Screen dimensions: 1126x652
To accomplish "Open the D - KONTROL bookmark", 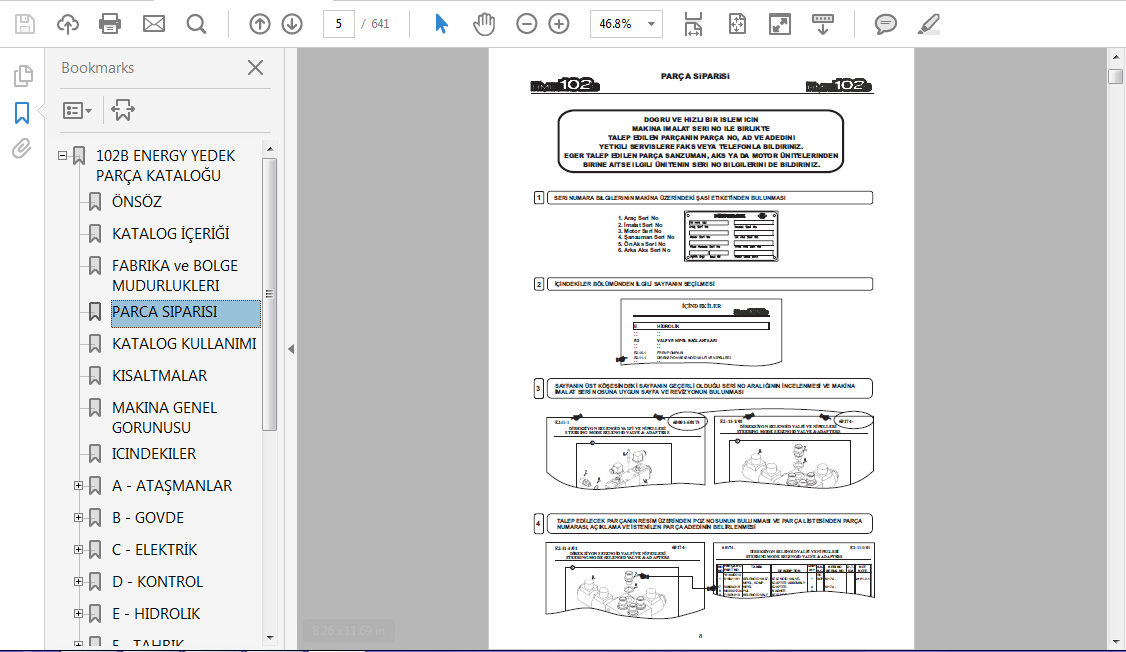I will pyautogui.click(x=157, y=582).
